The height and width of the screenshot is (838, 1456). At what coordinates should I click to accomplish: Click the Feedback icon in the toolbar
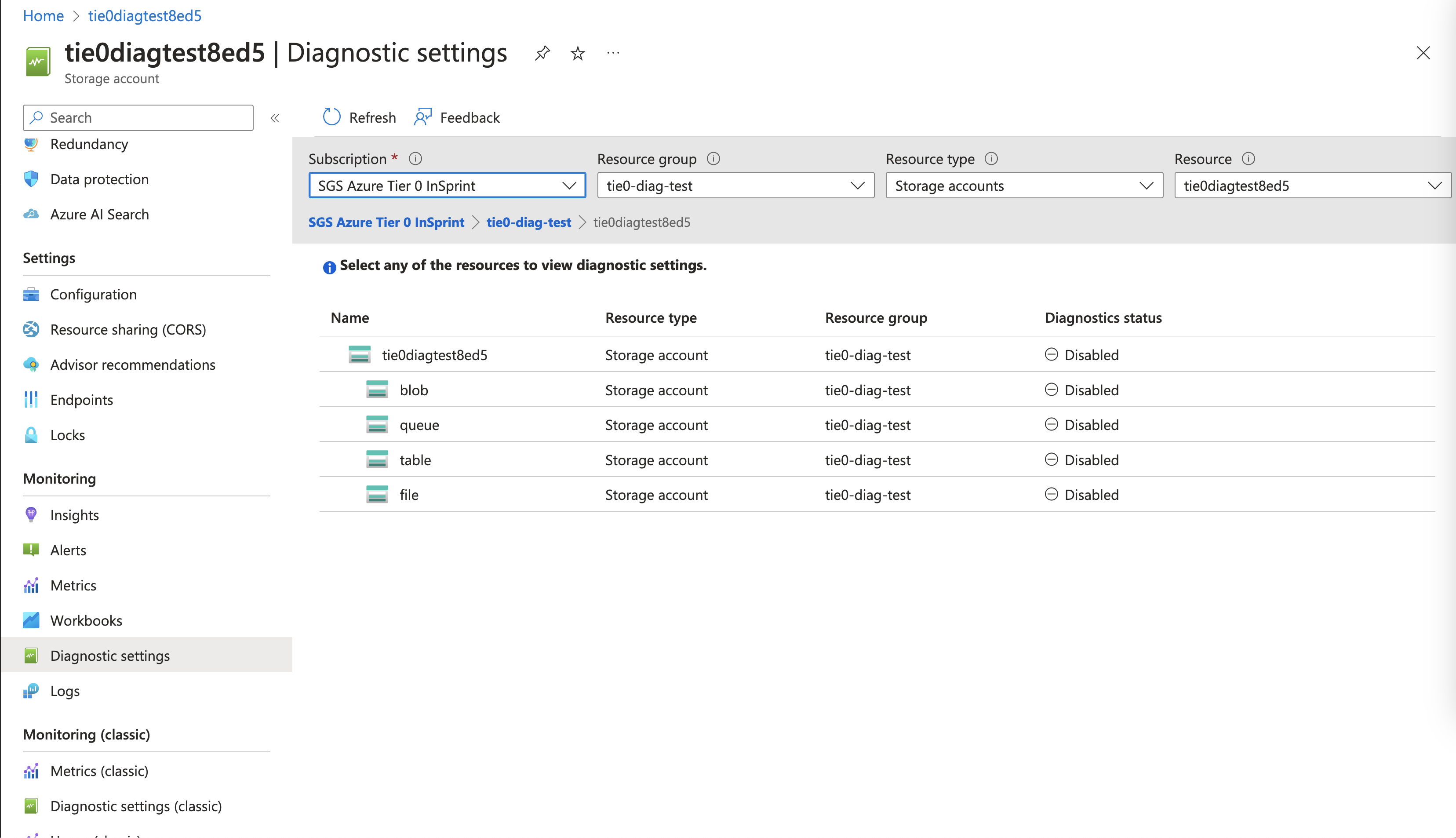tap(423, 117)
